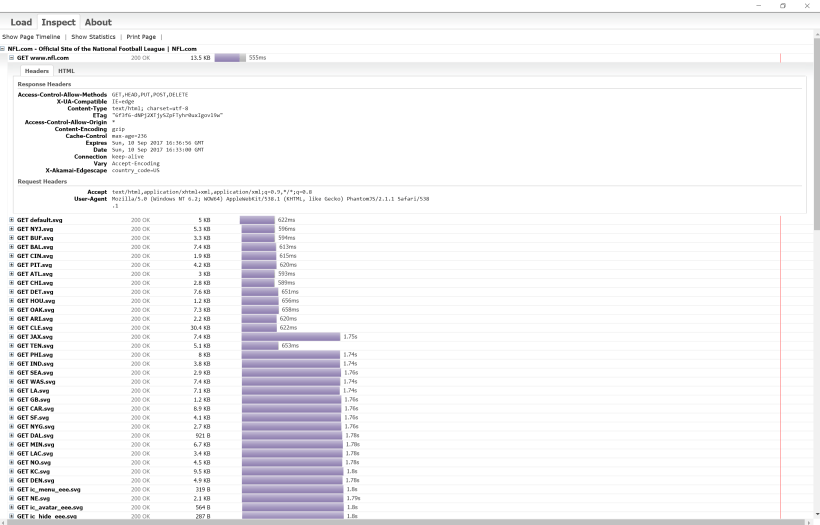Image resolution: width=820 pixels, height=525 pixels.
Task: Collapse the NFL.com page group
Action: pyautogui.click(x=4, y=49)
